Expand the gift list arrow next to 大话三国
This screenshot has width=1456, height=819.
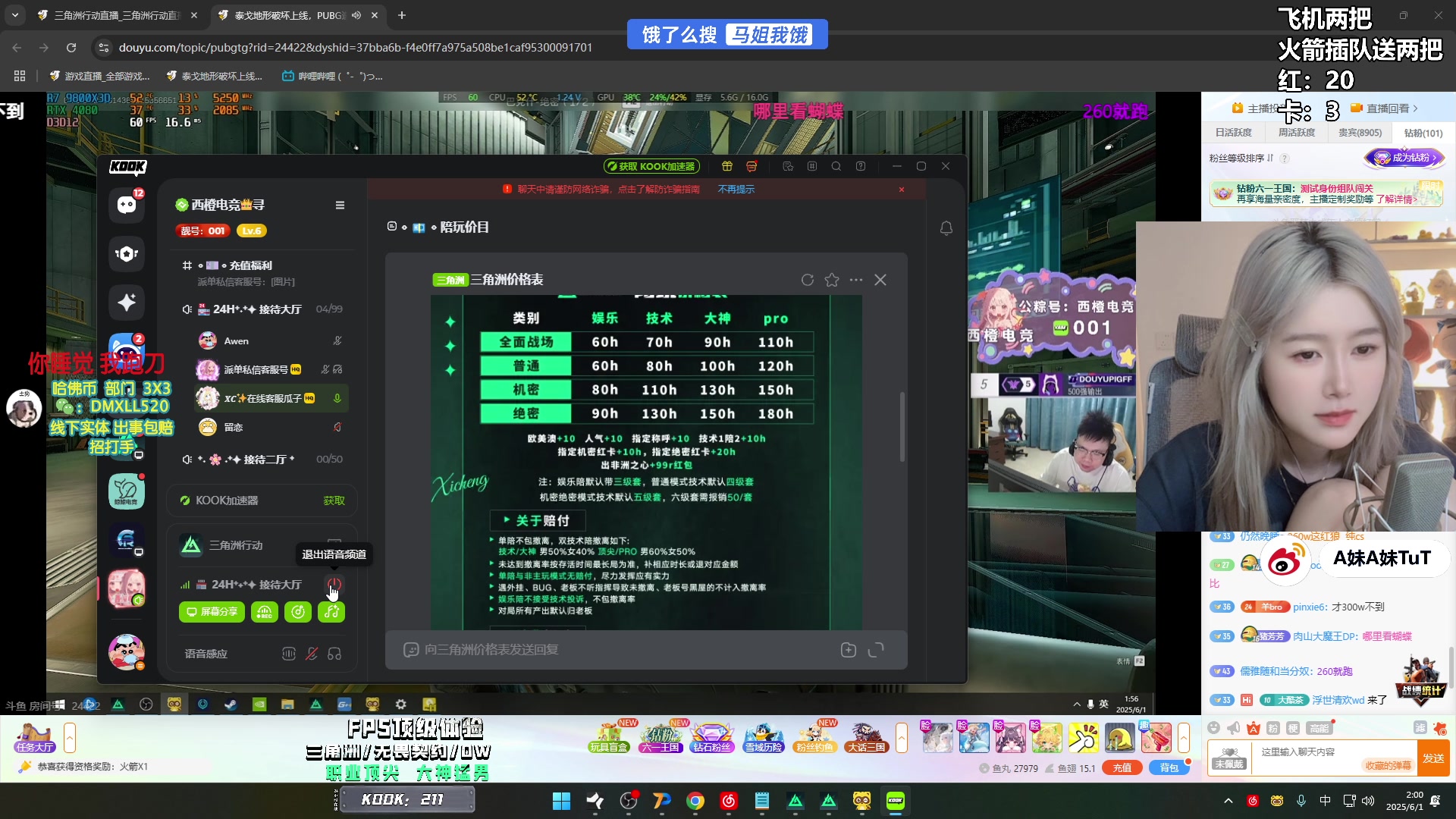(902, 738)
